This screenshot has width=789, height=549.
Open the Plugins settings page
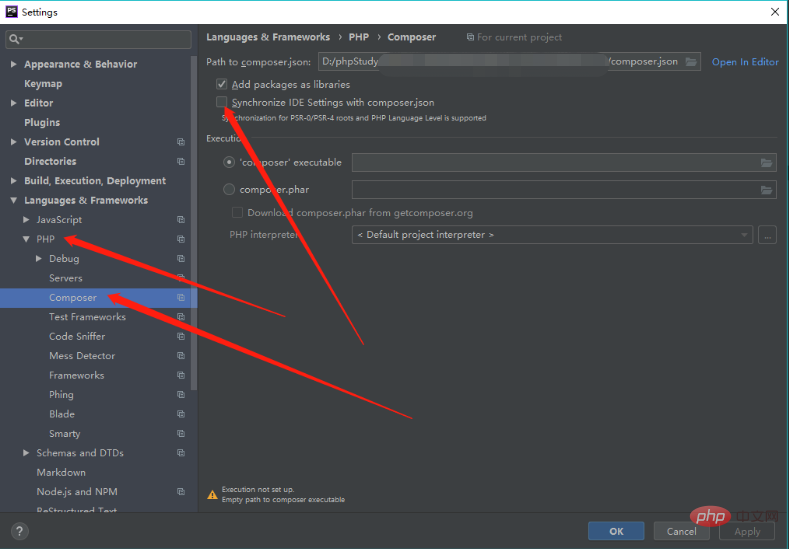coord(42,122)
